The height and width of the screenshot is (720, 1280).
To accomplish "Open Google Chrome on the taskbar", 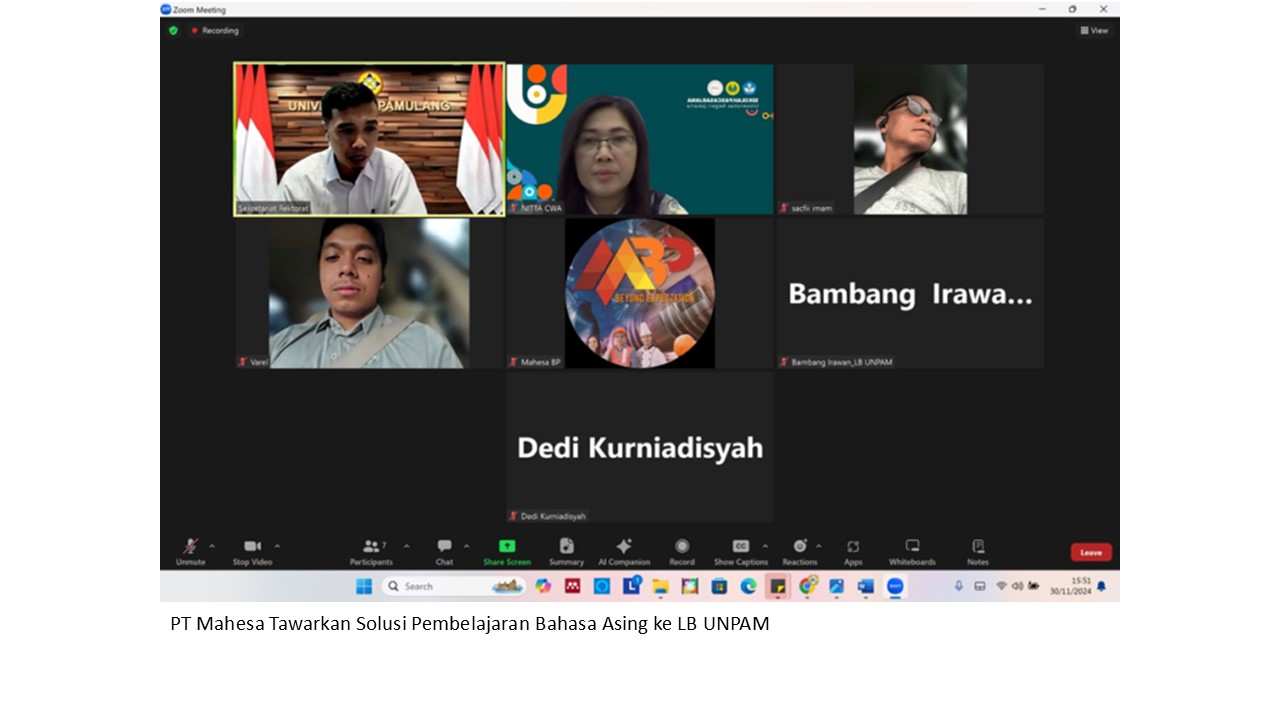I will (807, 586).
